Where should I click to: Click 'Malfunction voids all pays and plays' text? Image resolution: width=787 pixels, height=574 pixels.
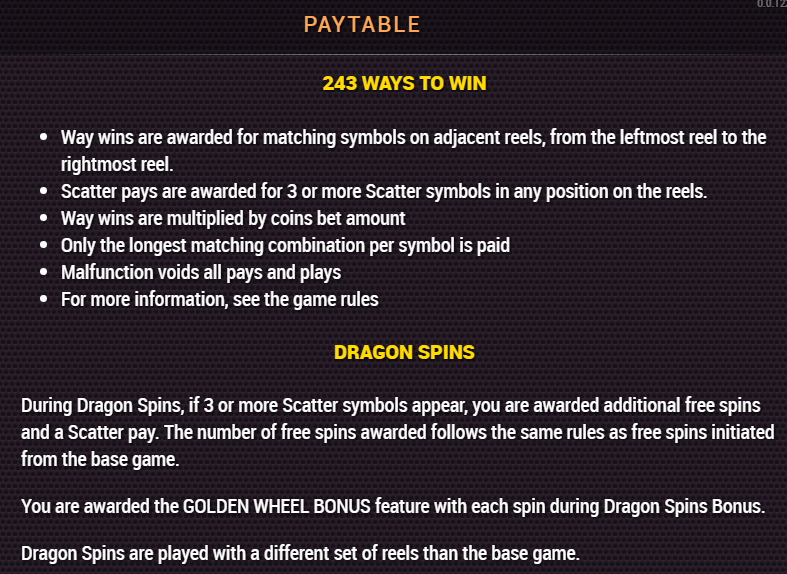(201, 273)
